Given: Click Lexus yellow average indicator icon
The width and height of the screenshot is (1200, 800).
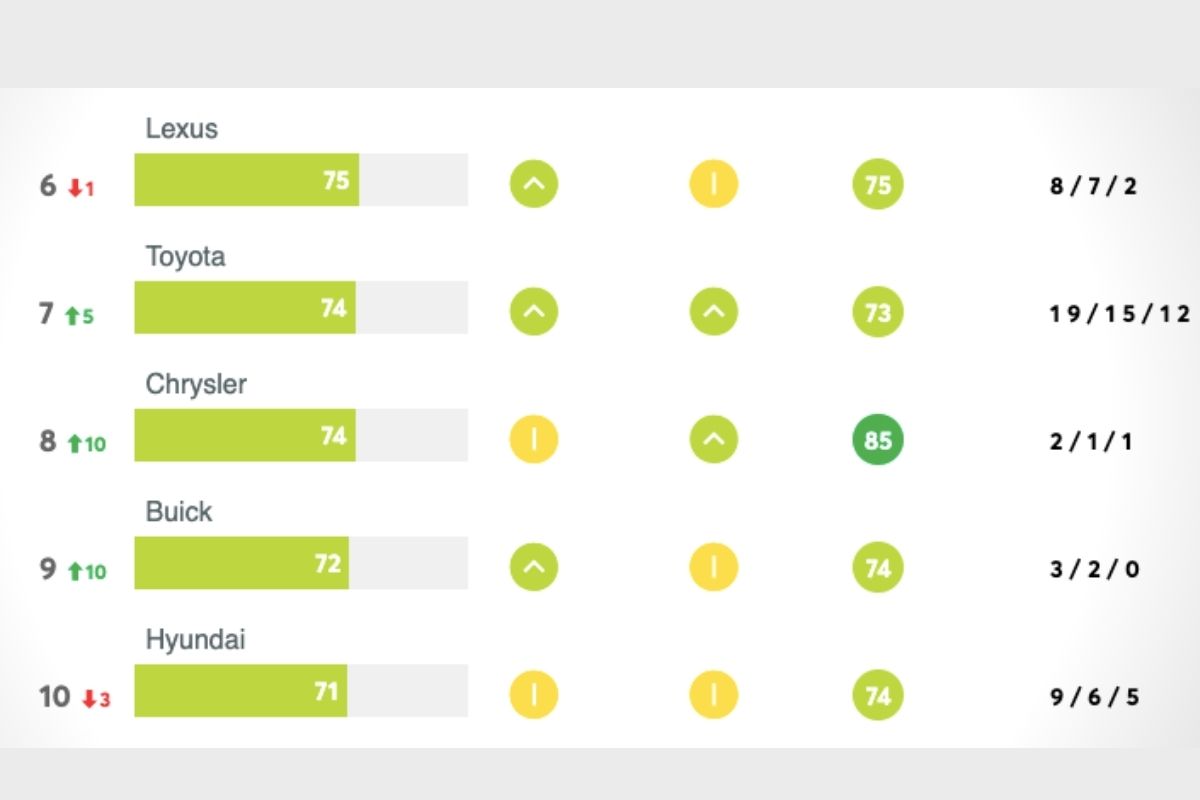Looking at the screenshot, I should coord(713,184).
